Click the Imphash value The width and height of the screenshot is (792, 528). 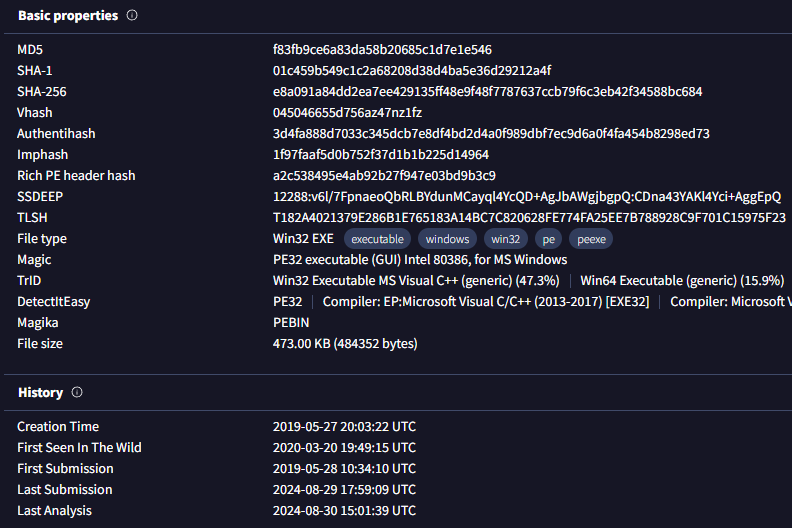381,155
